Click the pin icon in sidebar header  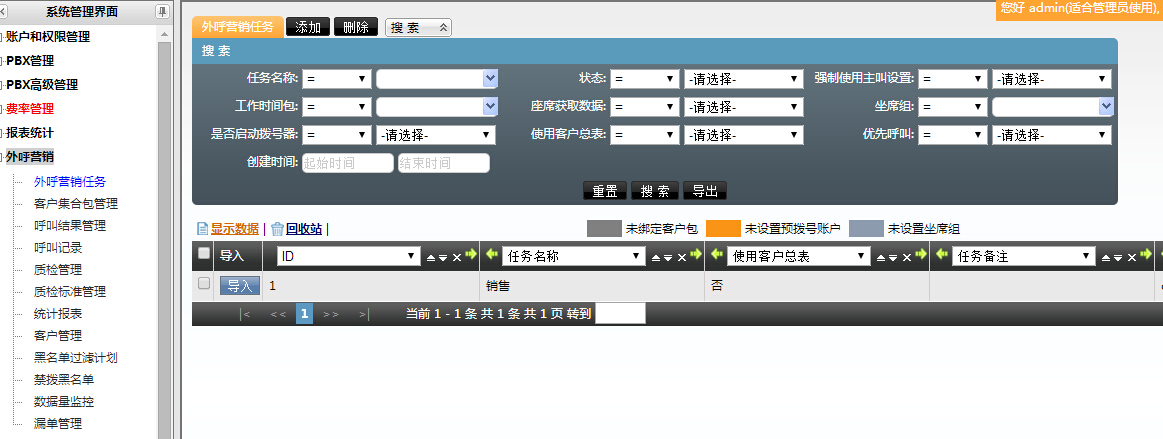coord(162,12)
